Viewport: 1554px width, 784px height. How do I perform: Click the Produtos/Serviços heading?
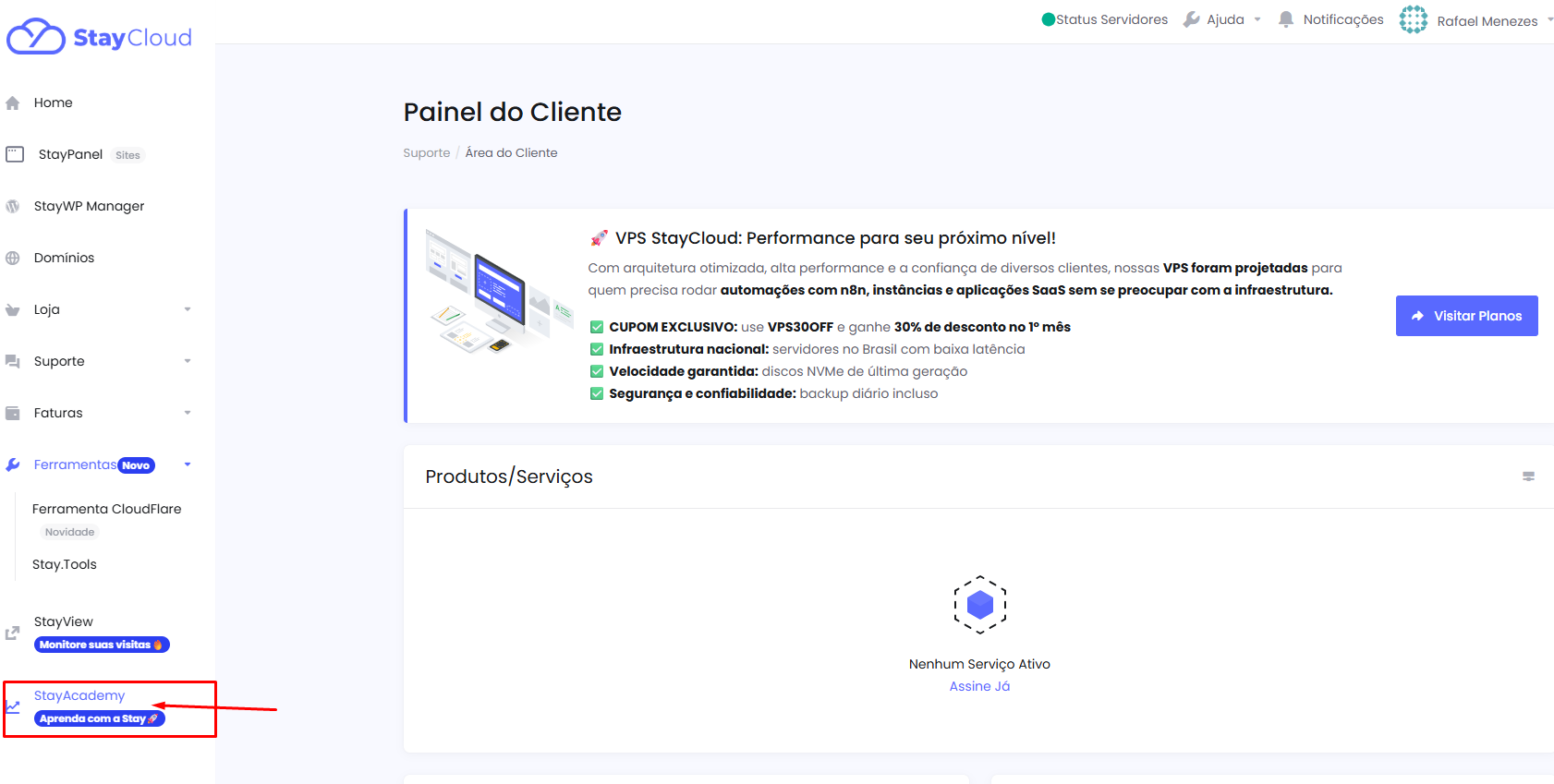click(x=509, y=476)
